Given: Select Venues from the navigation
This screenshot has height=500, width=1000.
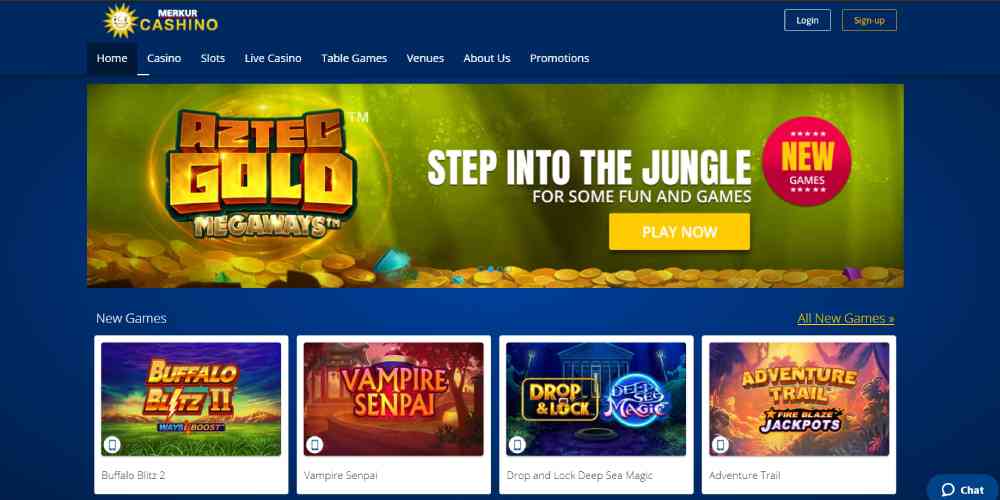Looking at the screenshot, I should tap(425, 58).
